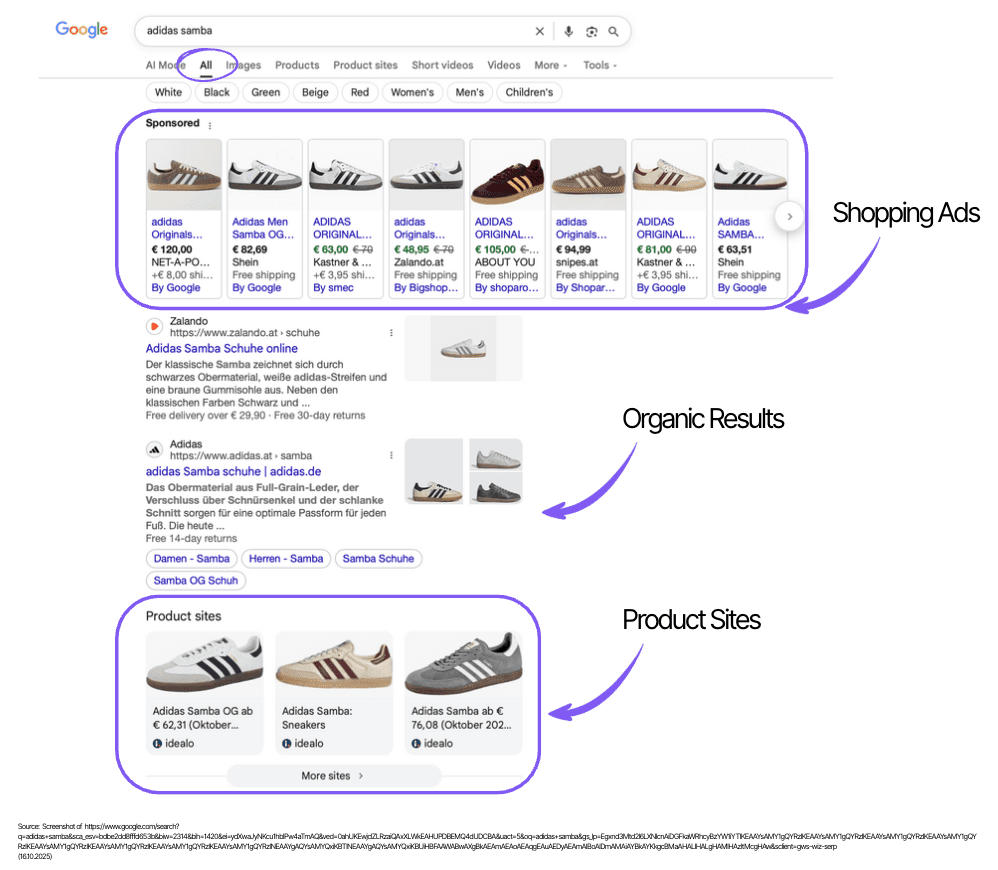This screenshot has height=870, width=998.
Task: Open ABOUT YOU €105,00 shoe image
Action: tap(507, 175)
